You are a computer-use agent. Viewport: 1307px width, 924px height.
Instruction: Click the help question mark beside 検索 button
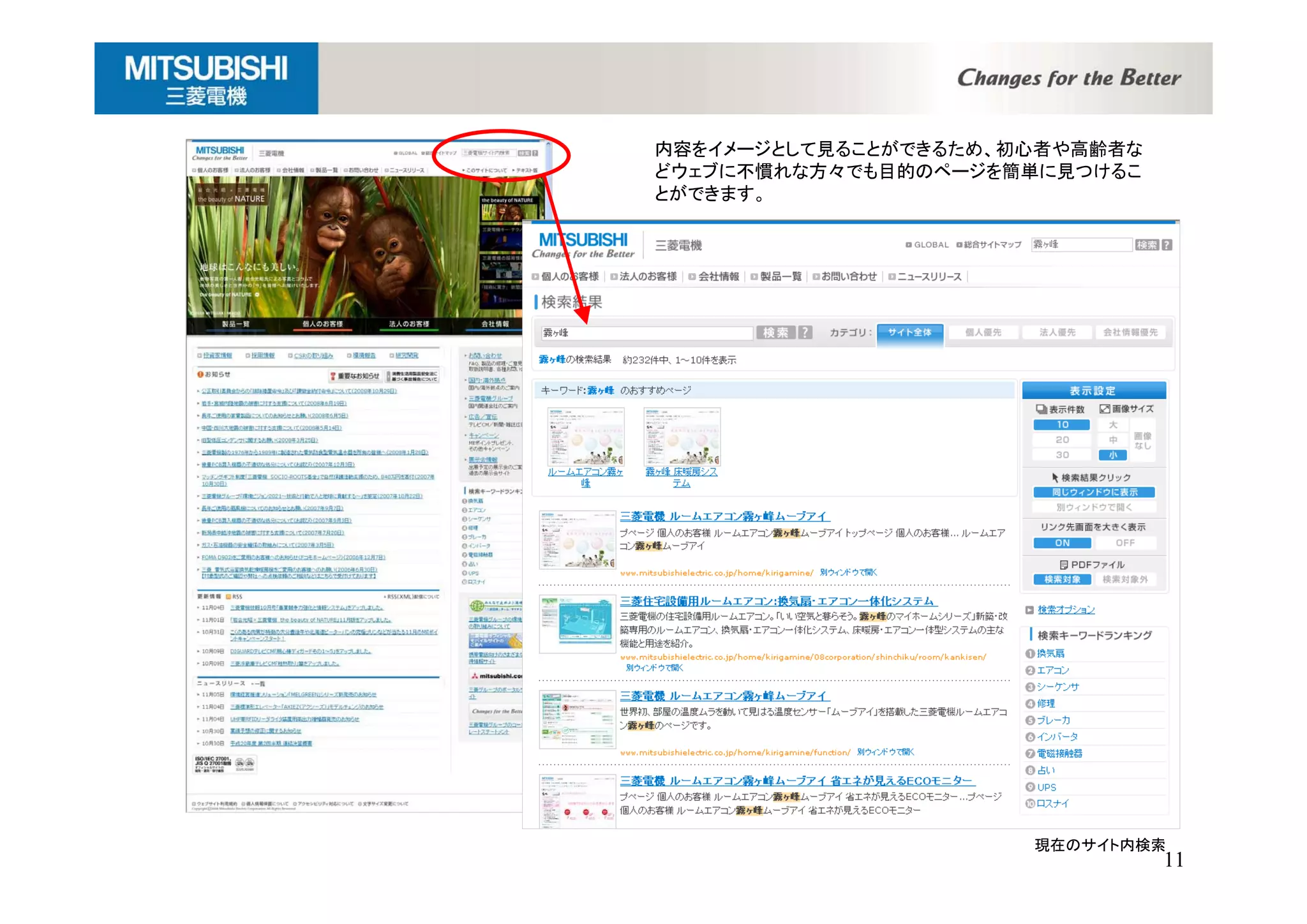pyautogui.click(x=805, y=332)
